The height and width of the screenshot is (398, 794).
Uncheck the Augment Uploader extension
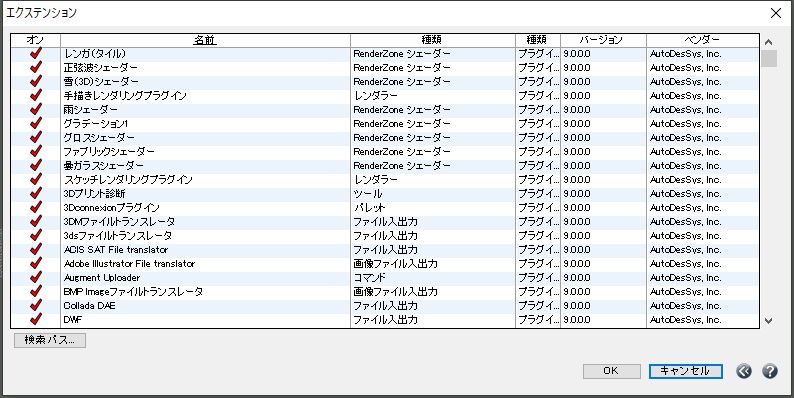click(x=35, y=278)
